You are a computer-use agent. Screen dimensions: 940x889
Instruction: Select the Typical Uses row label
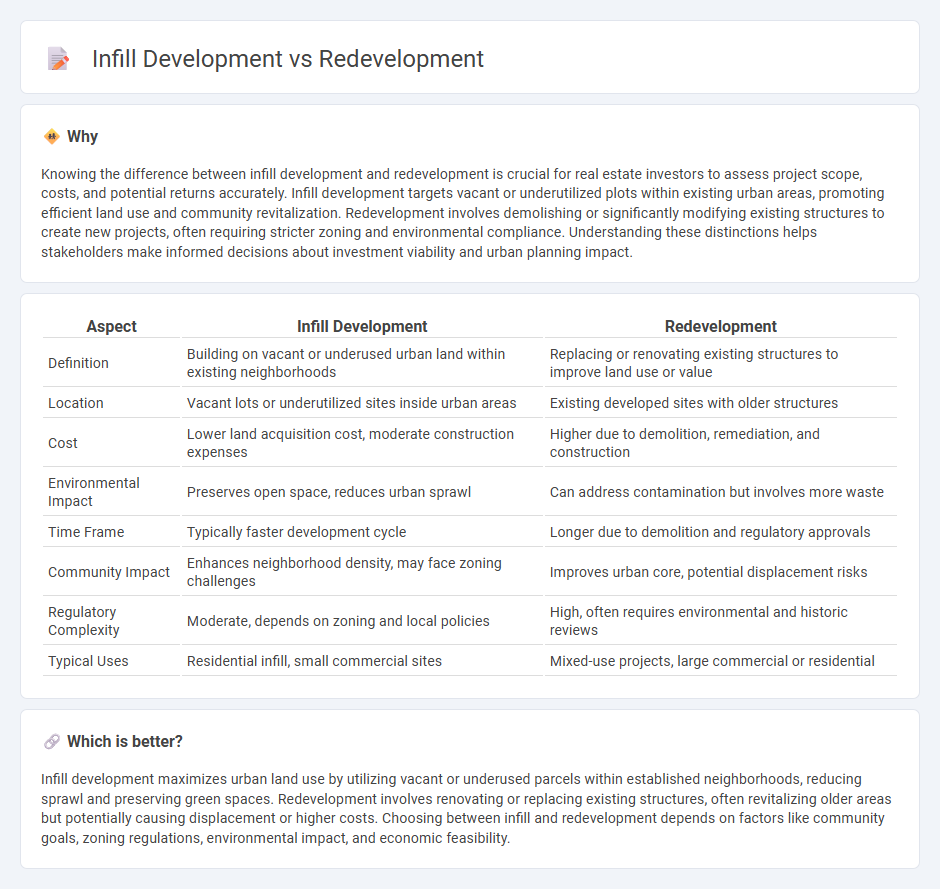click(88, 661)
